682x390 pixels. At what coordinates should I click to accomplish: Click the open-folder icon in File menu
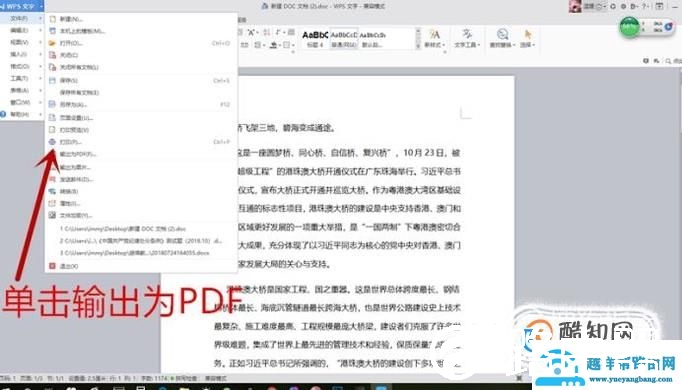point(53,43)
